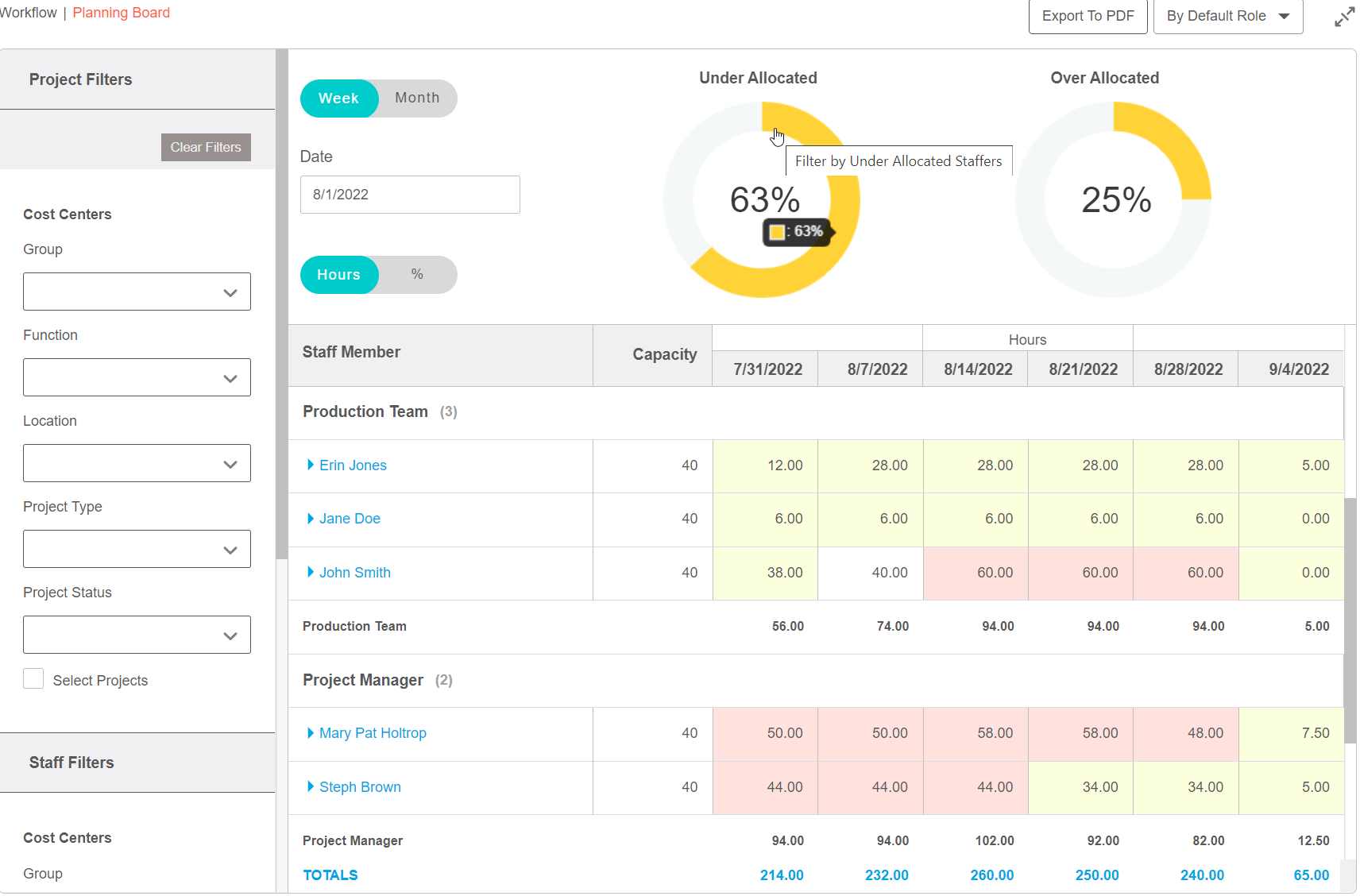Open the Project Status dropdown
This screenshot has width=1360, height=896.
(x=137, y=635)
